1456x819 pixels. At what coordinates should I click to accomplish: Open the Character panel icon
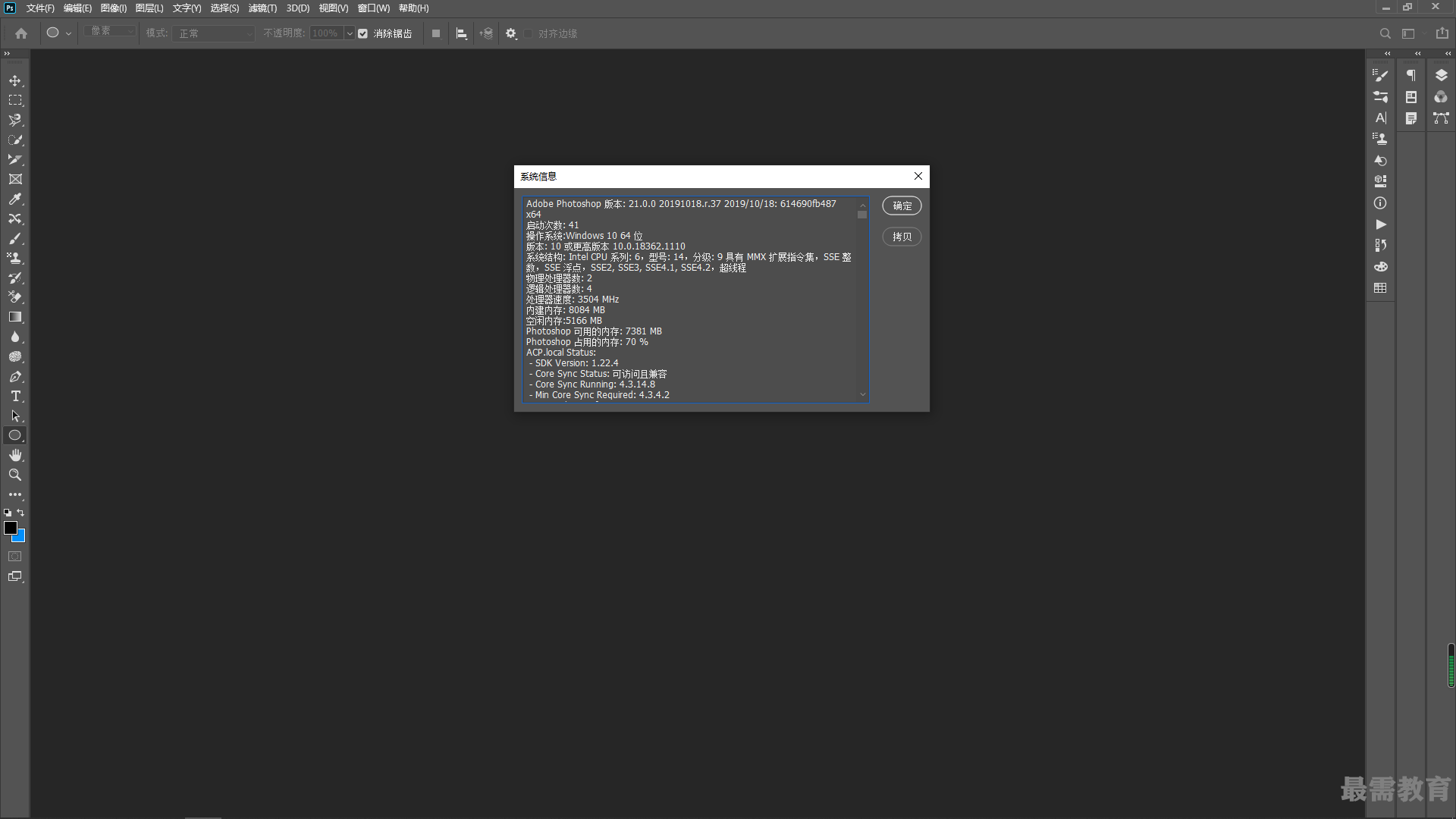pyautogui.click(x=1380, y=118)
